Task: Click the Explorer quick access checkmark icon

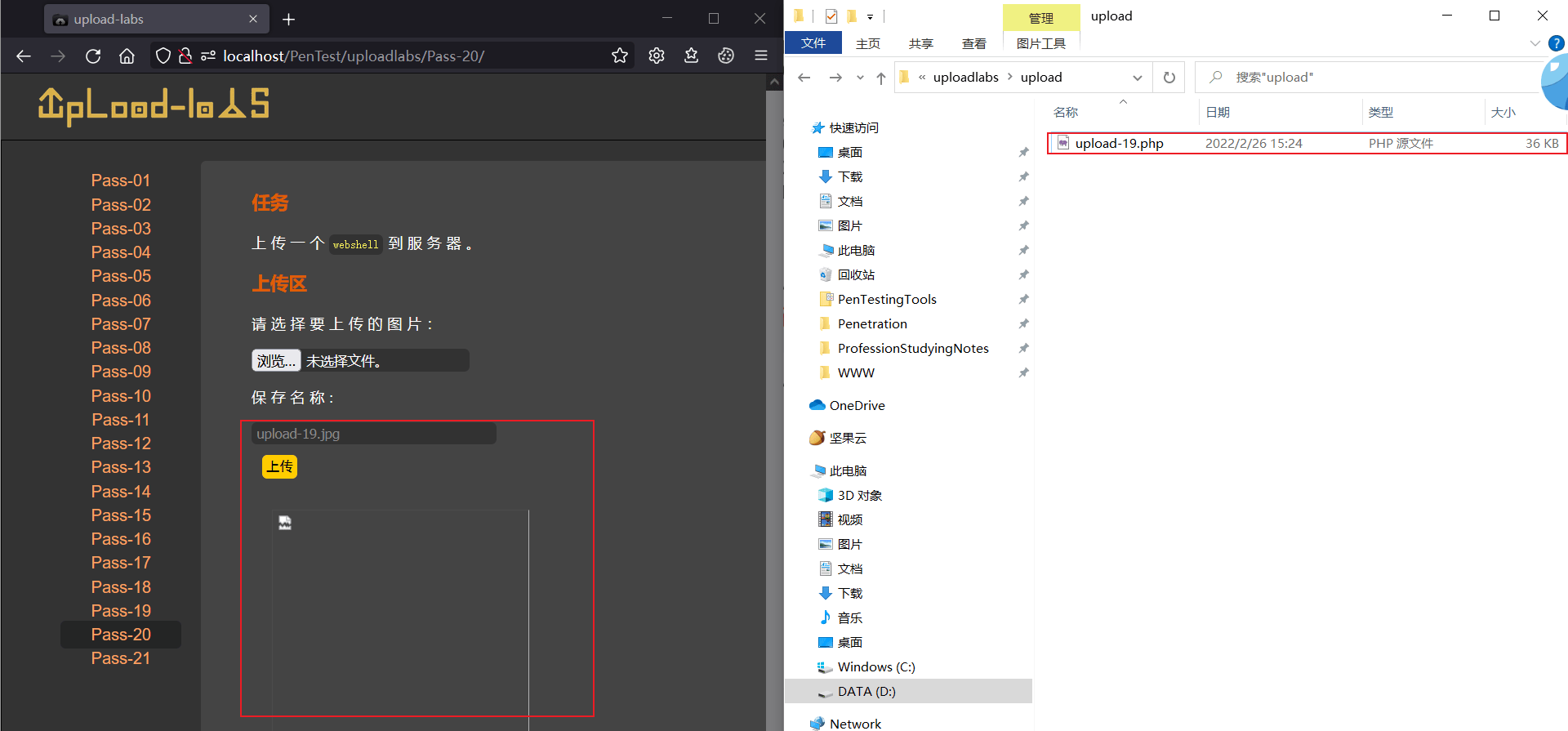Action: click(831, 16)
